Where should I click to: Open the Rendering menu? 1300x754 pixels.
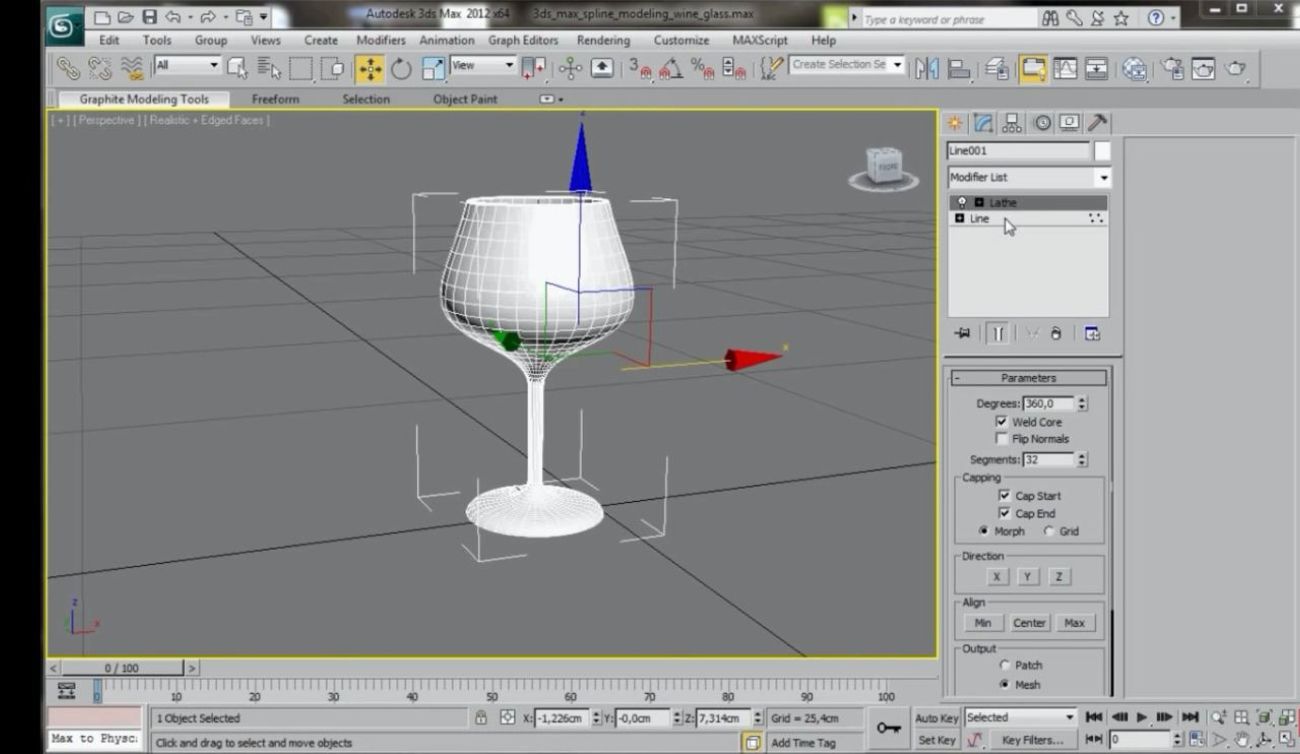coord(603,40)
